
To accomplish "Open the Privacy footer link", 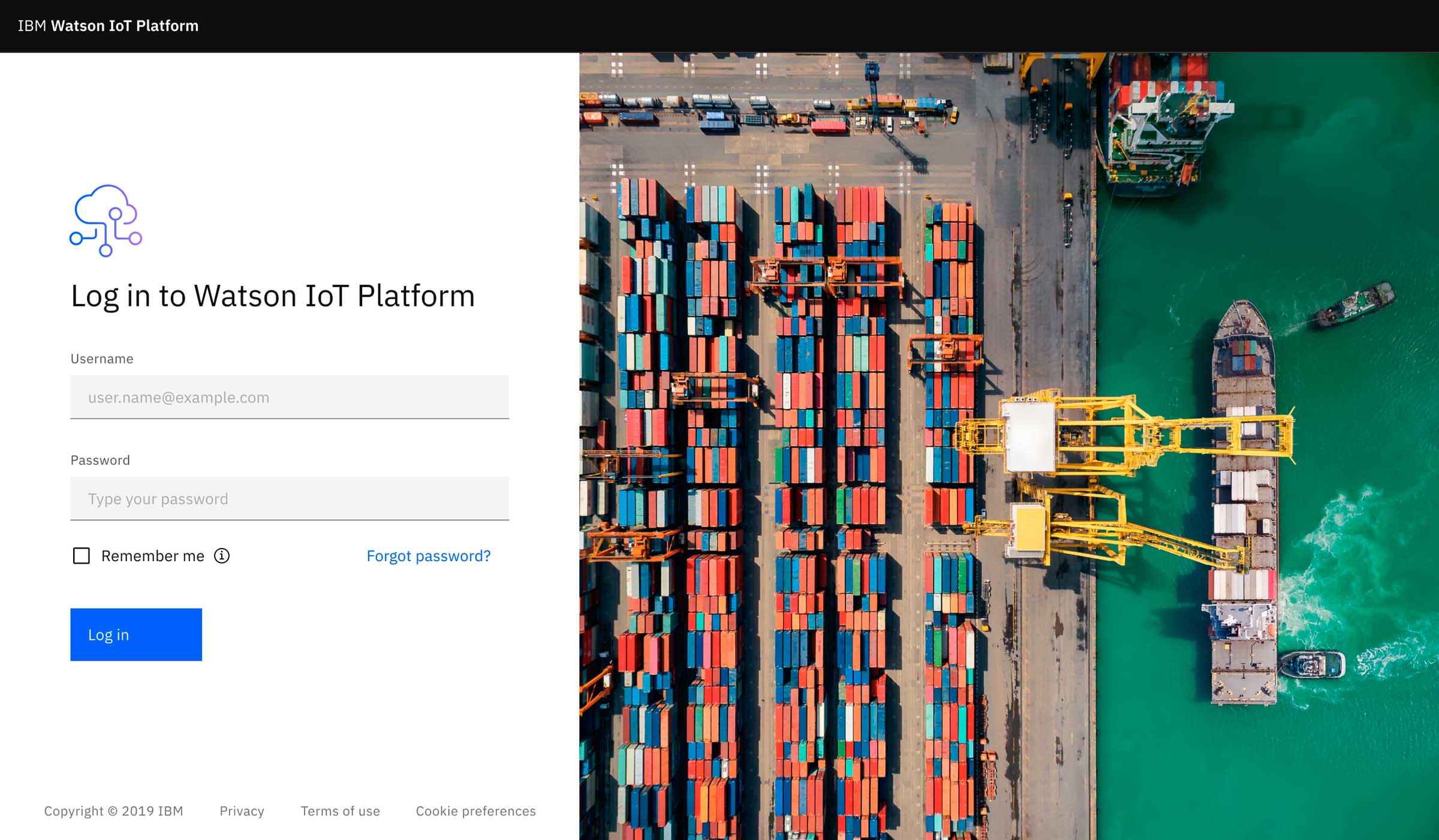I will point(242,811).
